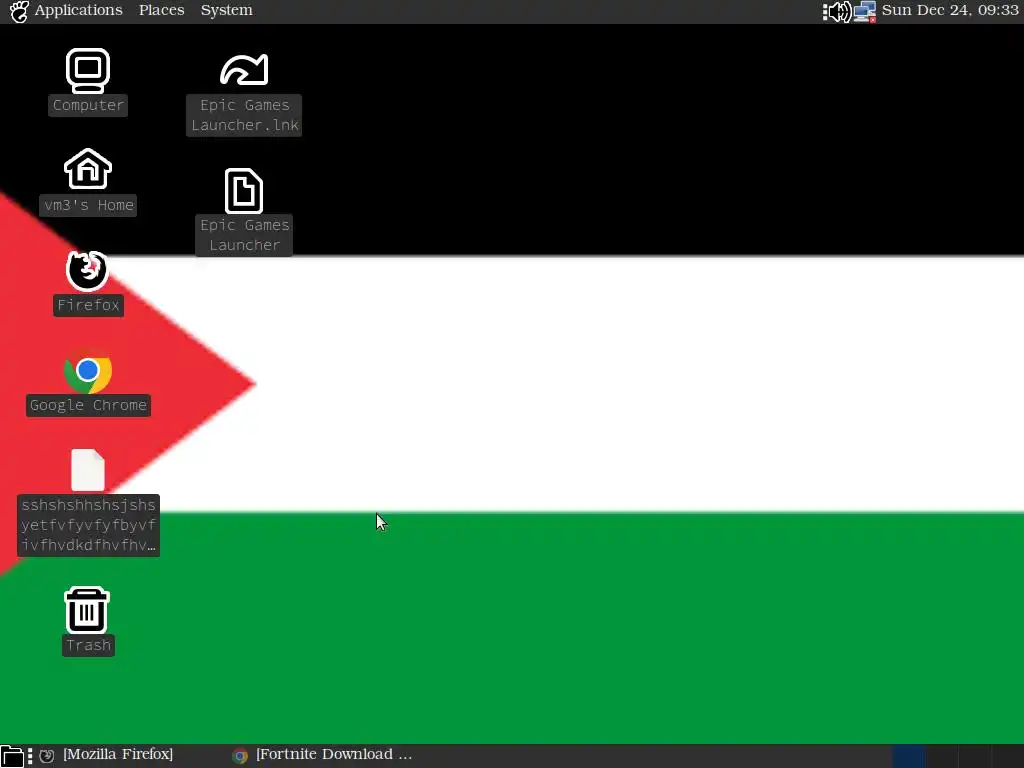
Task: Switch to the highlighted blue workspace in the switcher
Action: (908, 756)
